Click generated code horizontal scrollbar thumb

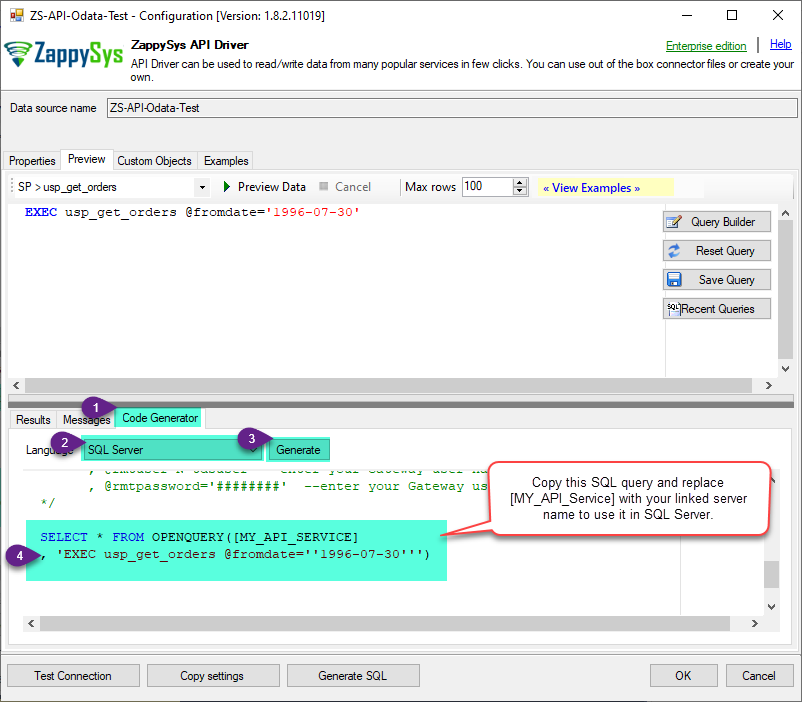point(385,623)
